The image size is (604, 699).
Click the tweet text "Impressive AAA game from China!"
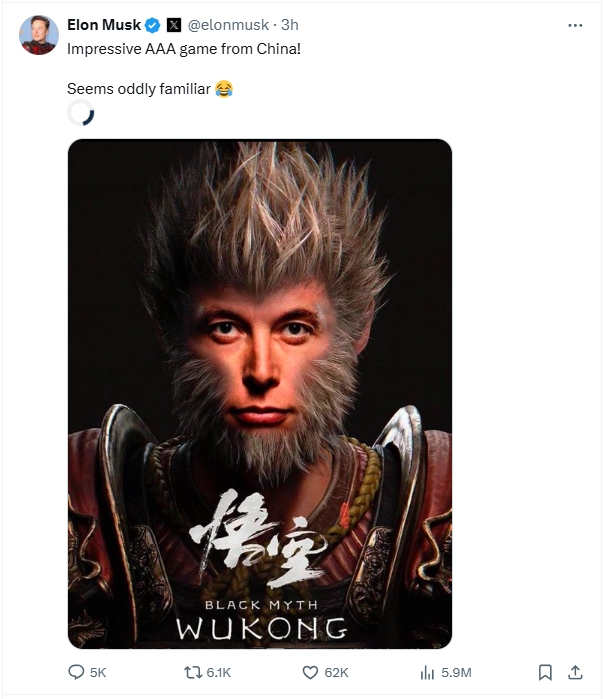click(x=184, y=49)
